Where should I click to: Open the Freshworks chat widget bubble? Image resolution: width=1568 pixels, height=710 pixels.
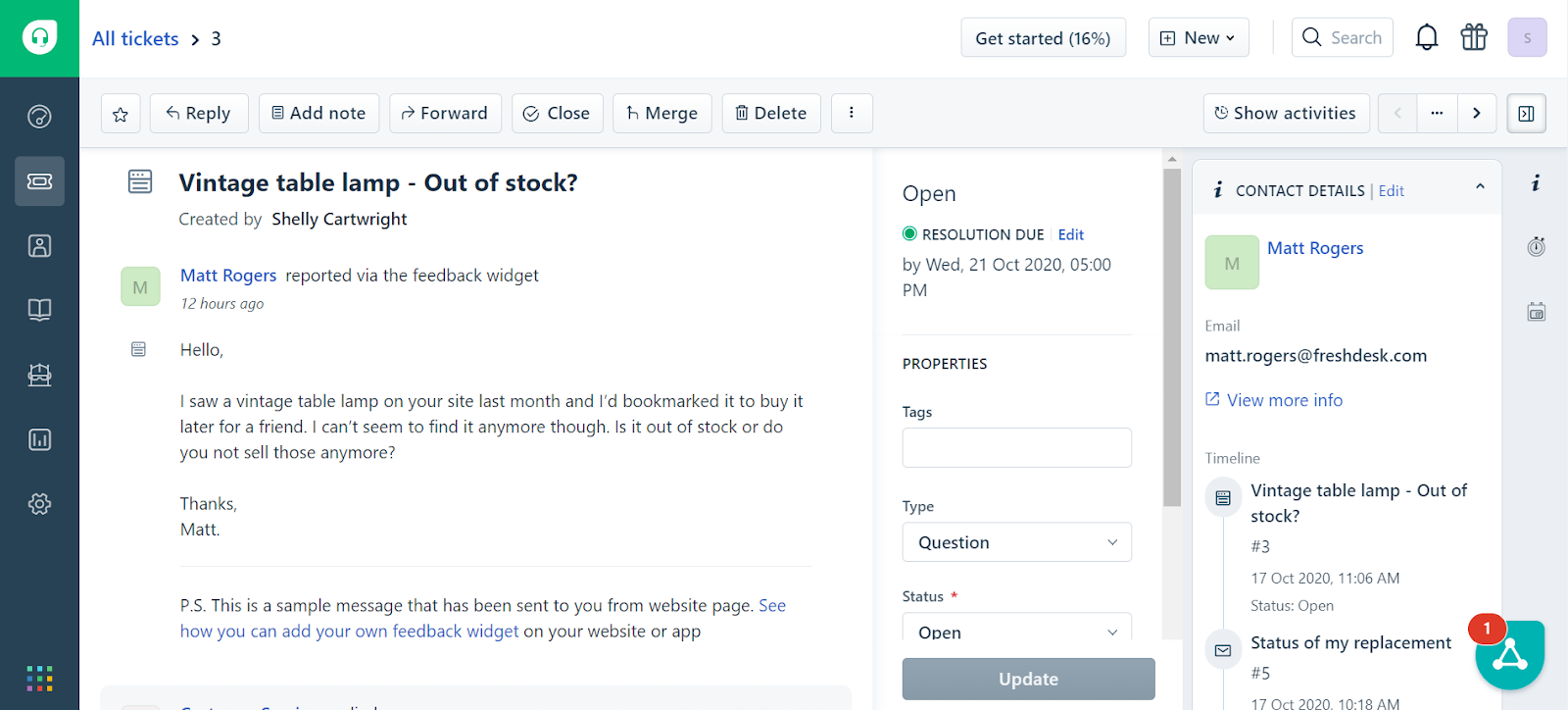click(x=1510, y=655)
